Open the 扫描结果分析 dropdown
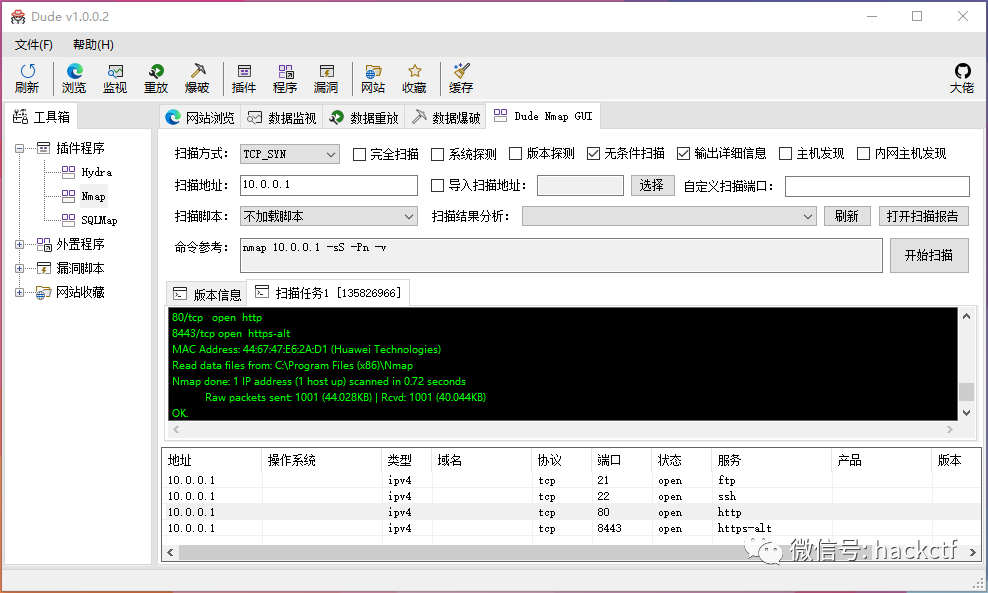The image size is (988, 593). 669,216
